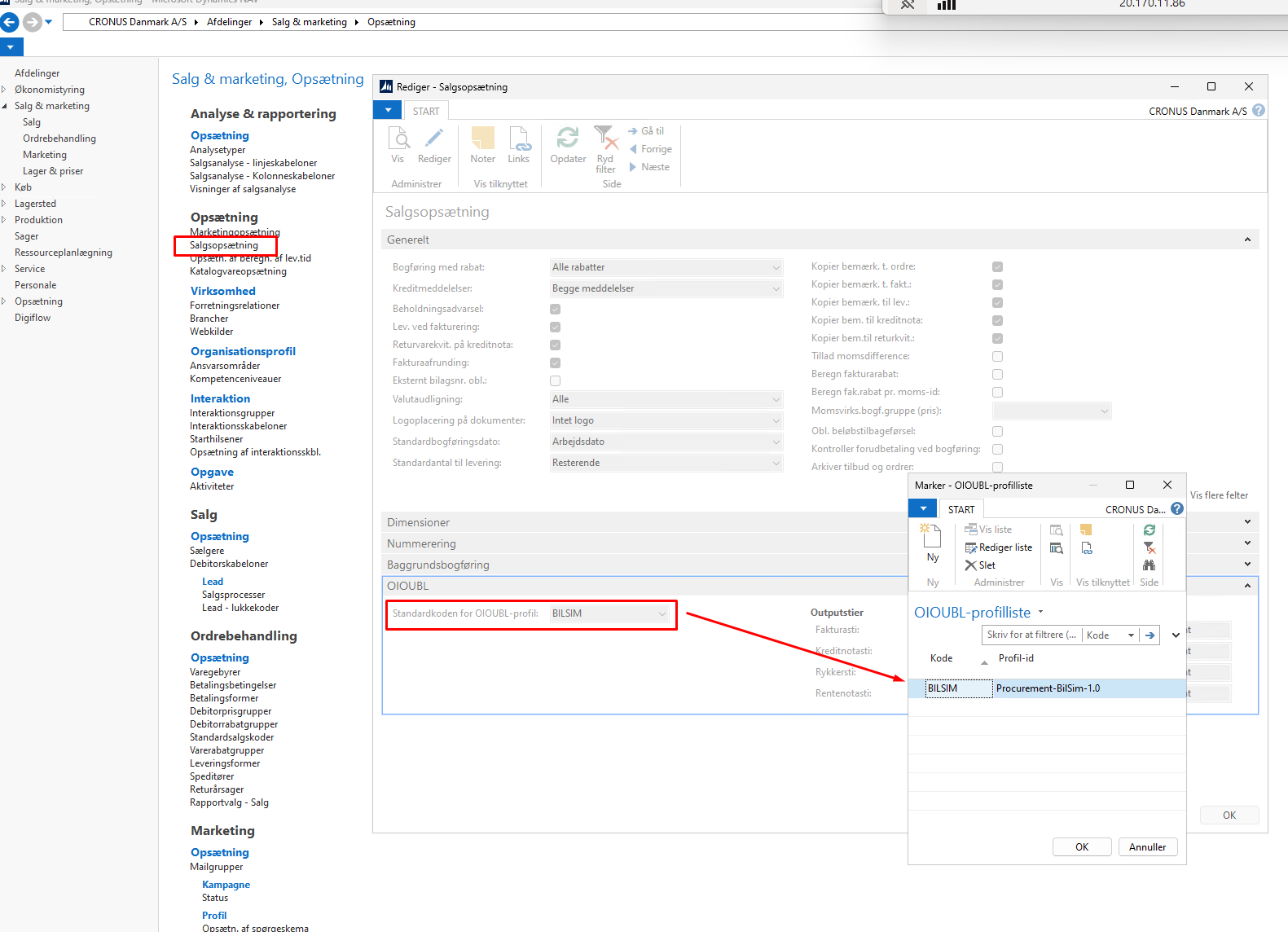1288x932 pixels.
Task: Click the Slet delete icon
Action: 970,565
